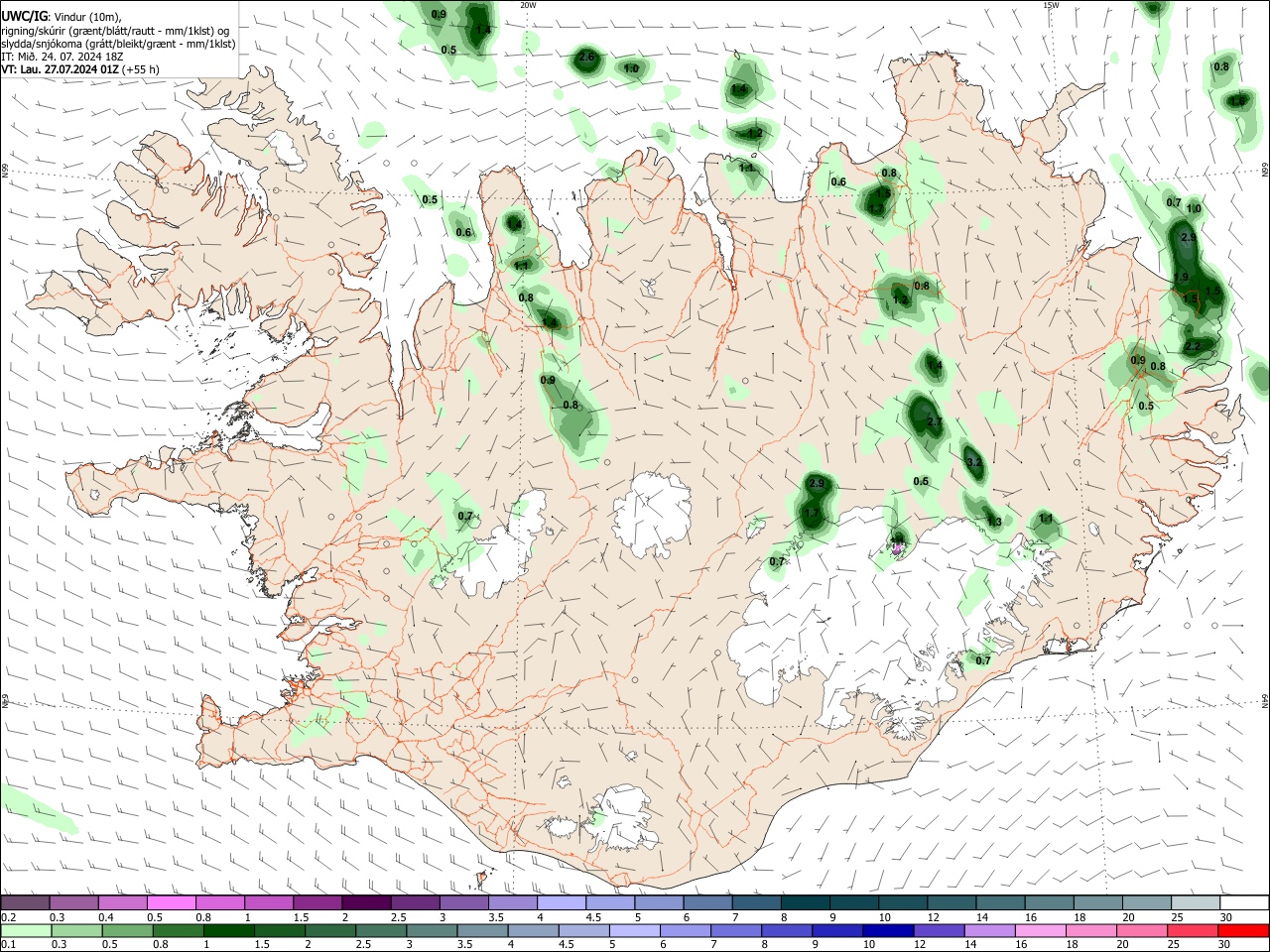Click the 20W longitude label
The image size is (1270, 952).
(528, 5)
